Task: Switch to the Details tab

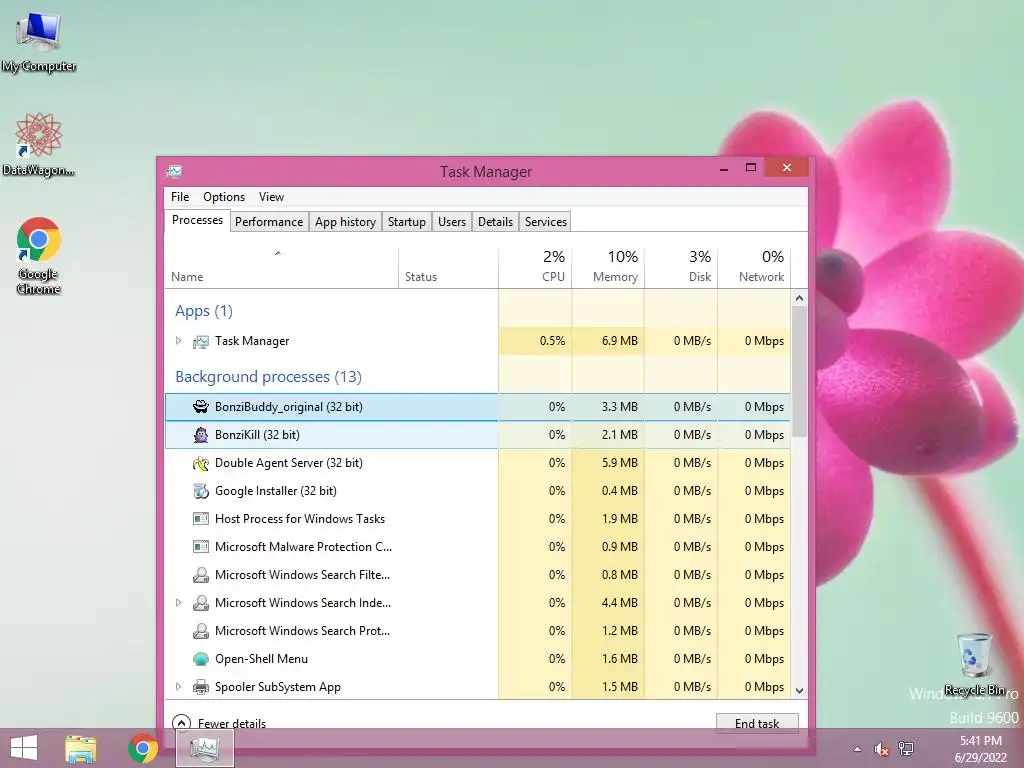Action: pyautogui.click(x=496, y=222)
